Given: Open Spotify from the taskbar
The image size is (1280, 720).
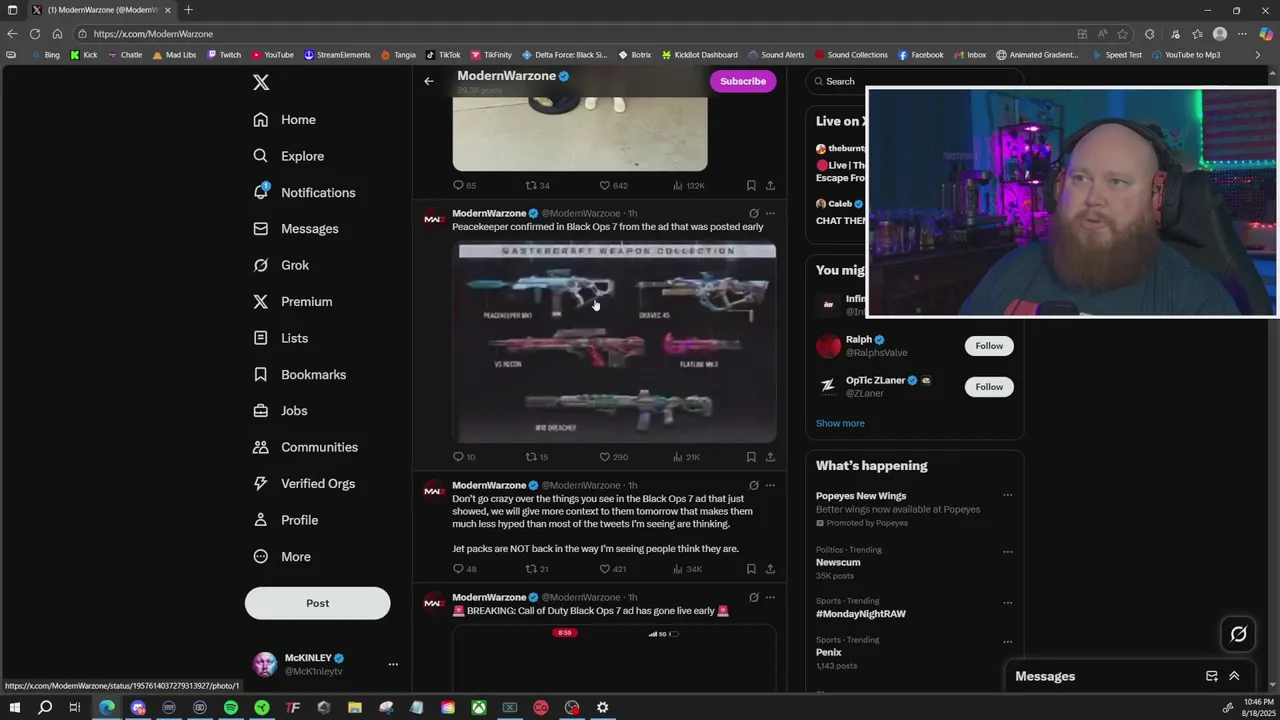Looking at the screenshot, I should pyautogui.click(x=231, y=707).
